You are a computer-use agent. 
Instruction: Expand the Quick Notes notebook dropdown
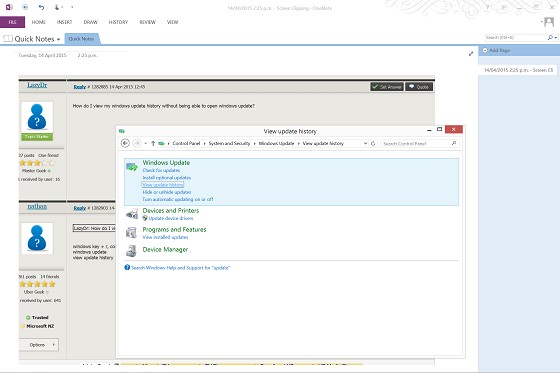pyautogui.click(x=58, y=39)
